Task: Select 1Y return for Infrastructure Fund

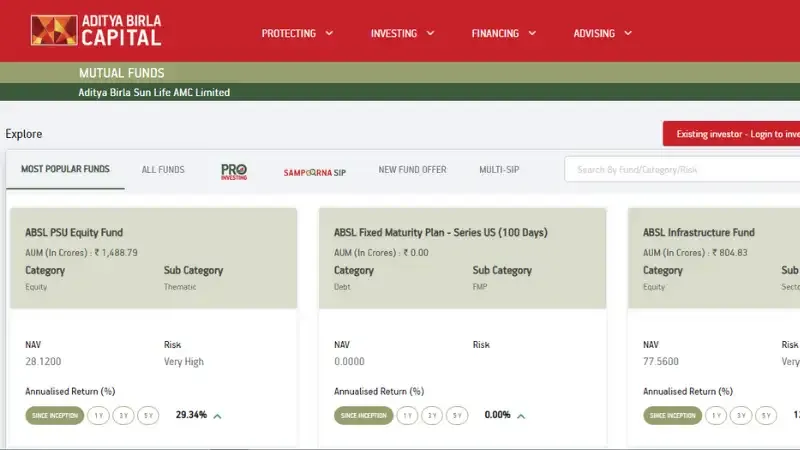Action: (716, 415)
